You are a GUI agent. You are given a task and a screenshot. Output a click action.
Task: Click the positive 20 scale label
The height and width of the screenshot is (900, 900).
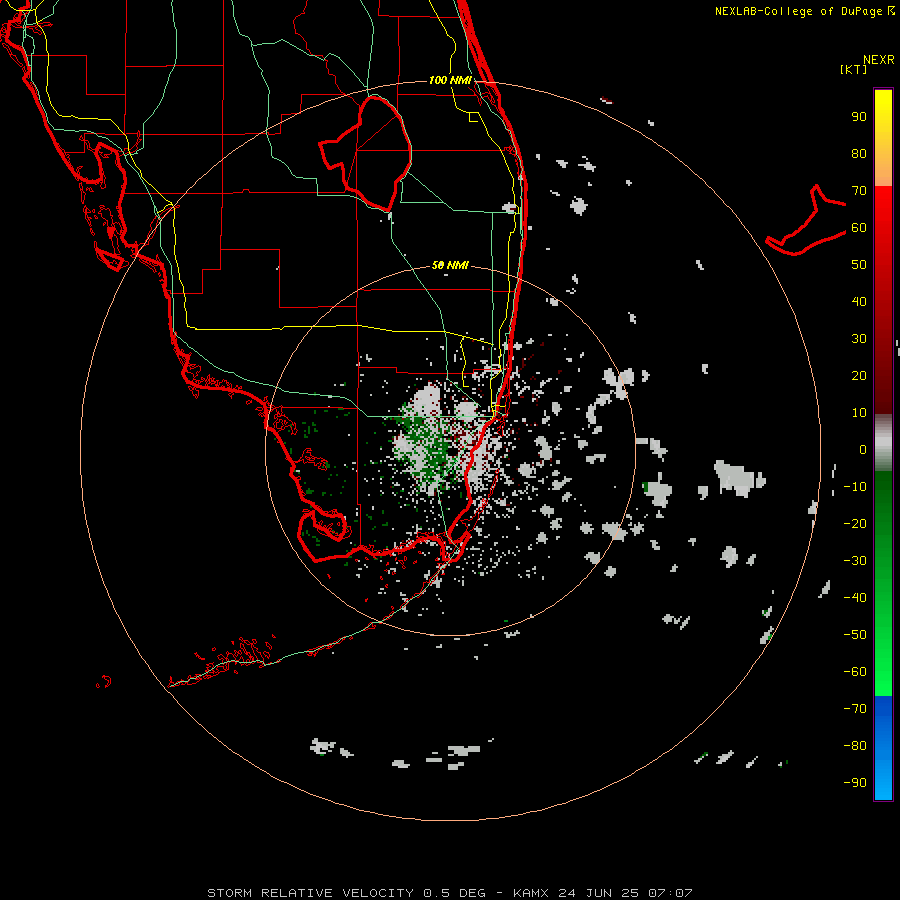(859, 376)
